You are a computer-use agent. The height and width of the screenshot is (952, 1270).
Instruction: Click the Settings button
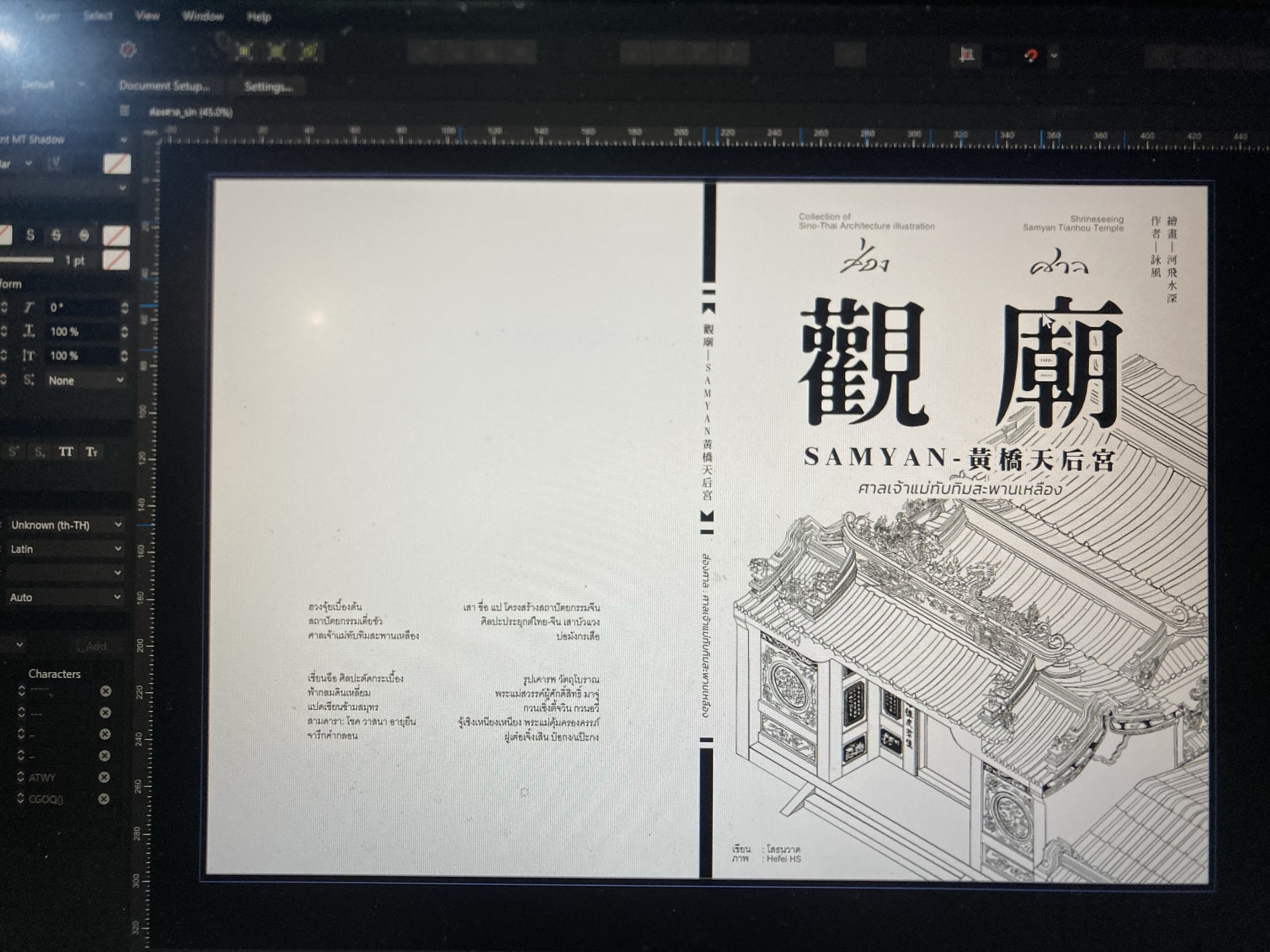[268, 87]
